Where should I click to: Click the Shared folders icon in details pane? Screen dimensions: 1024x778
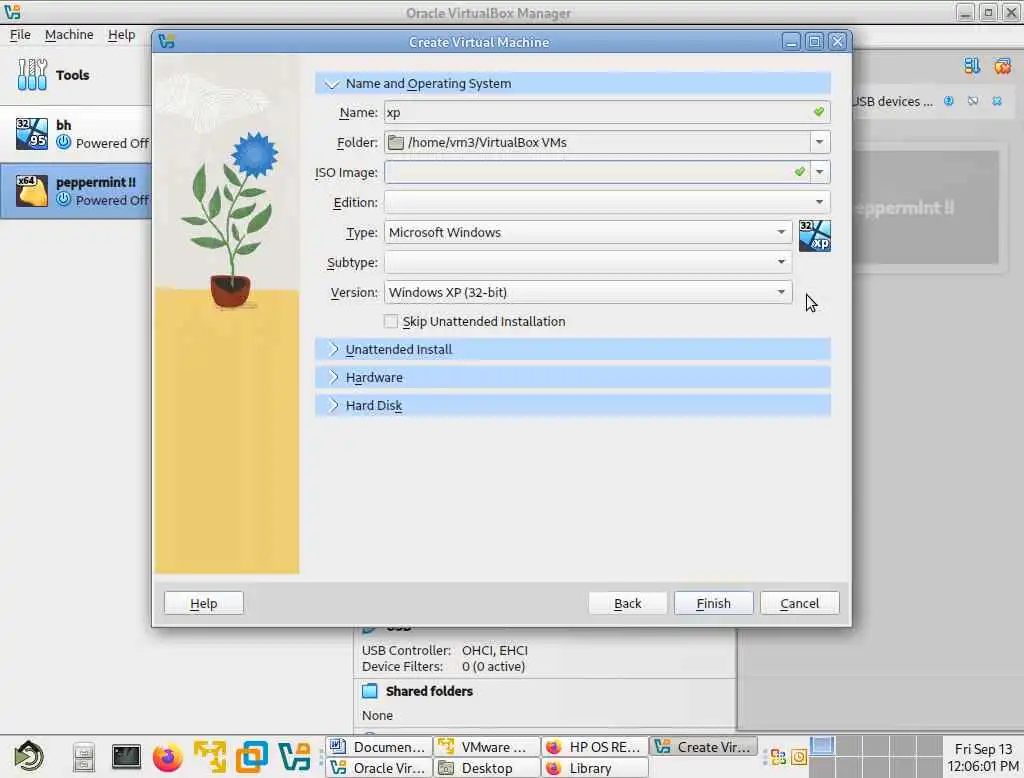click(370, 690)
